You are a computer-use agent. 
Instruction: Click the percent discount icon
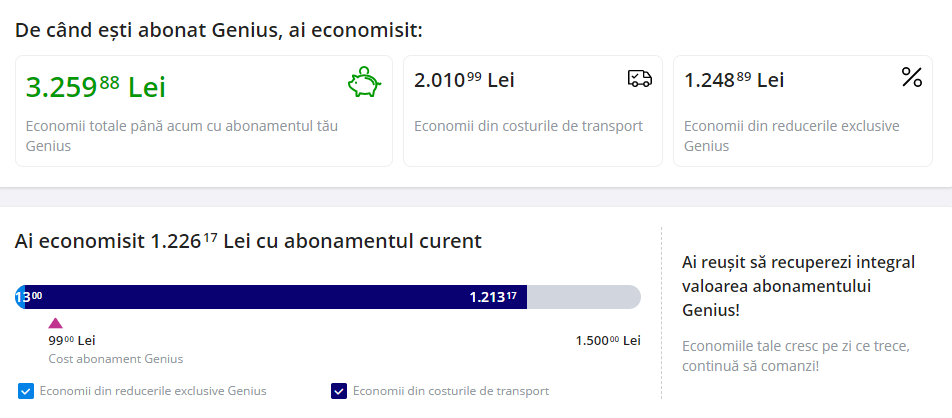click(x=911, y=77)
